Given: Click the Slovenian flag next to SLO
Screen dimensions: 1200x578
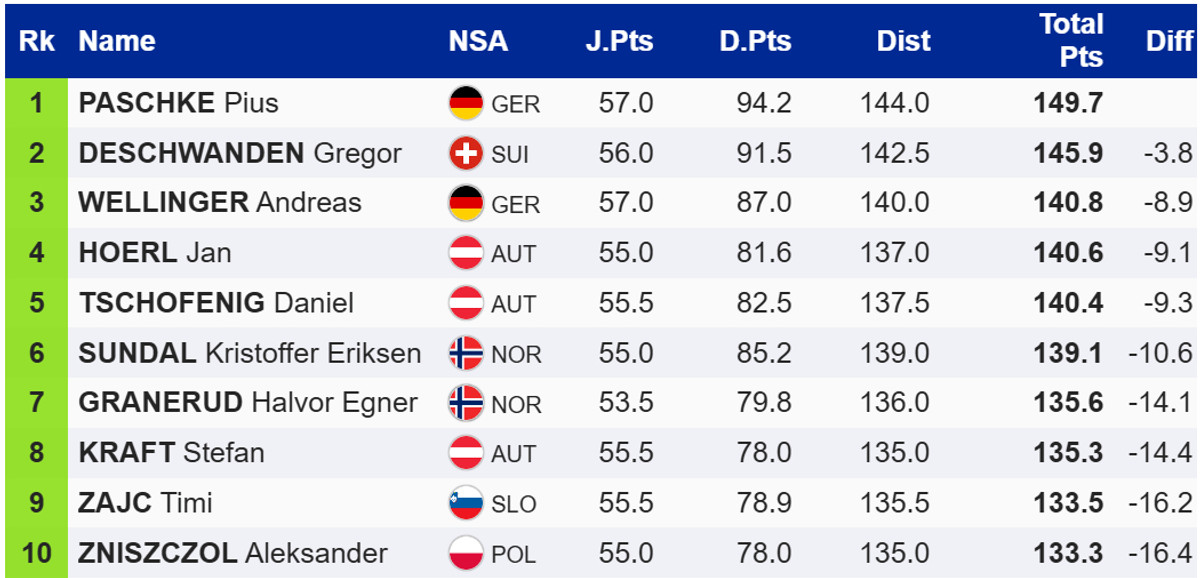Looking at the screenshot, I should click(466, 503).
